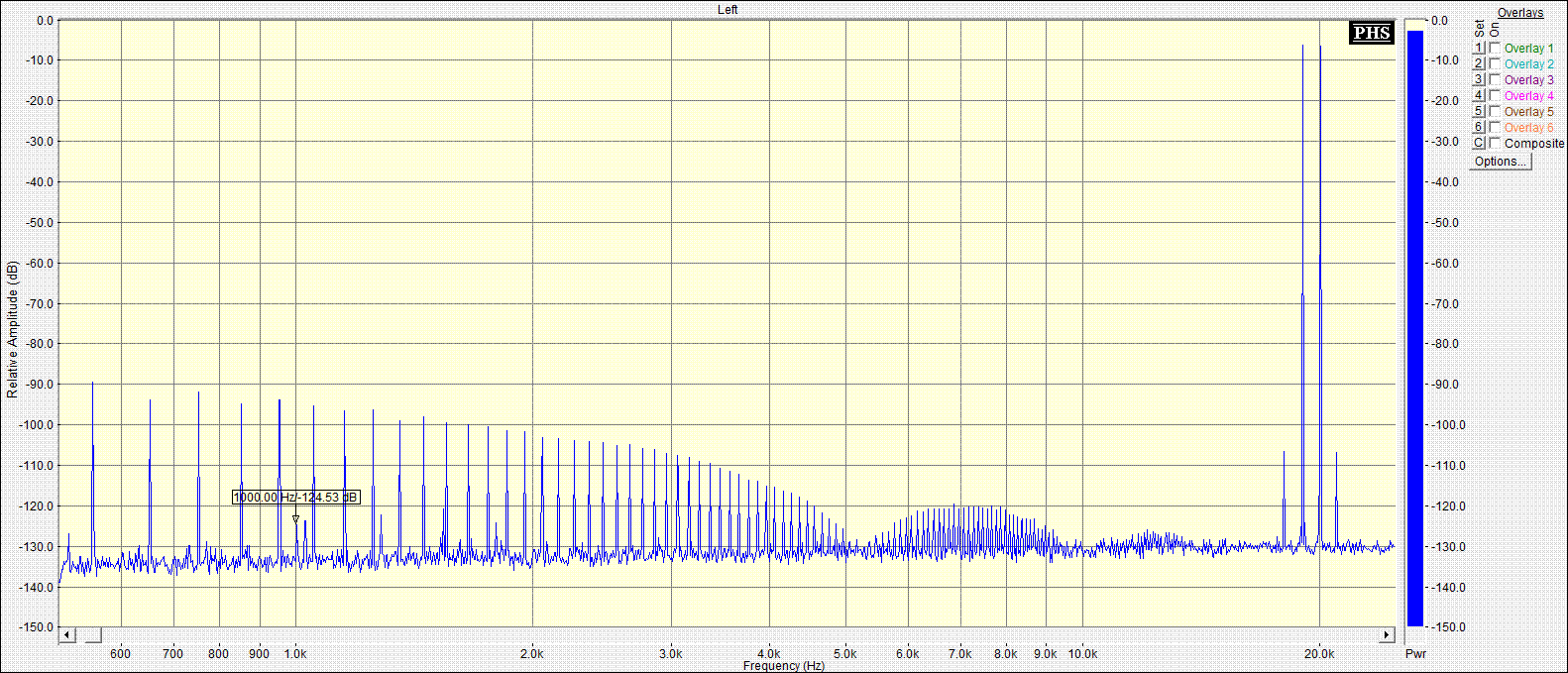This screenshot has width=1568, height=673.
Task: Click the green Overlay 1 label
Action: [1529, 48]
